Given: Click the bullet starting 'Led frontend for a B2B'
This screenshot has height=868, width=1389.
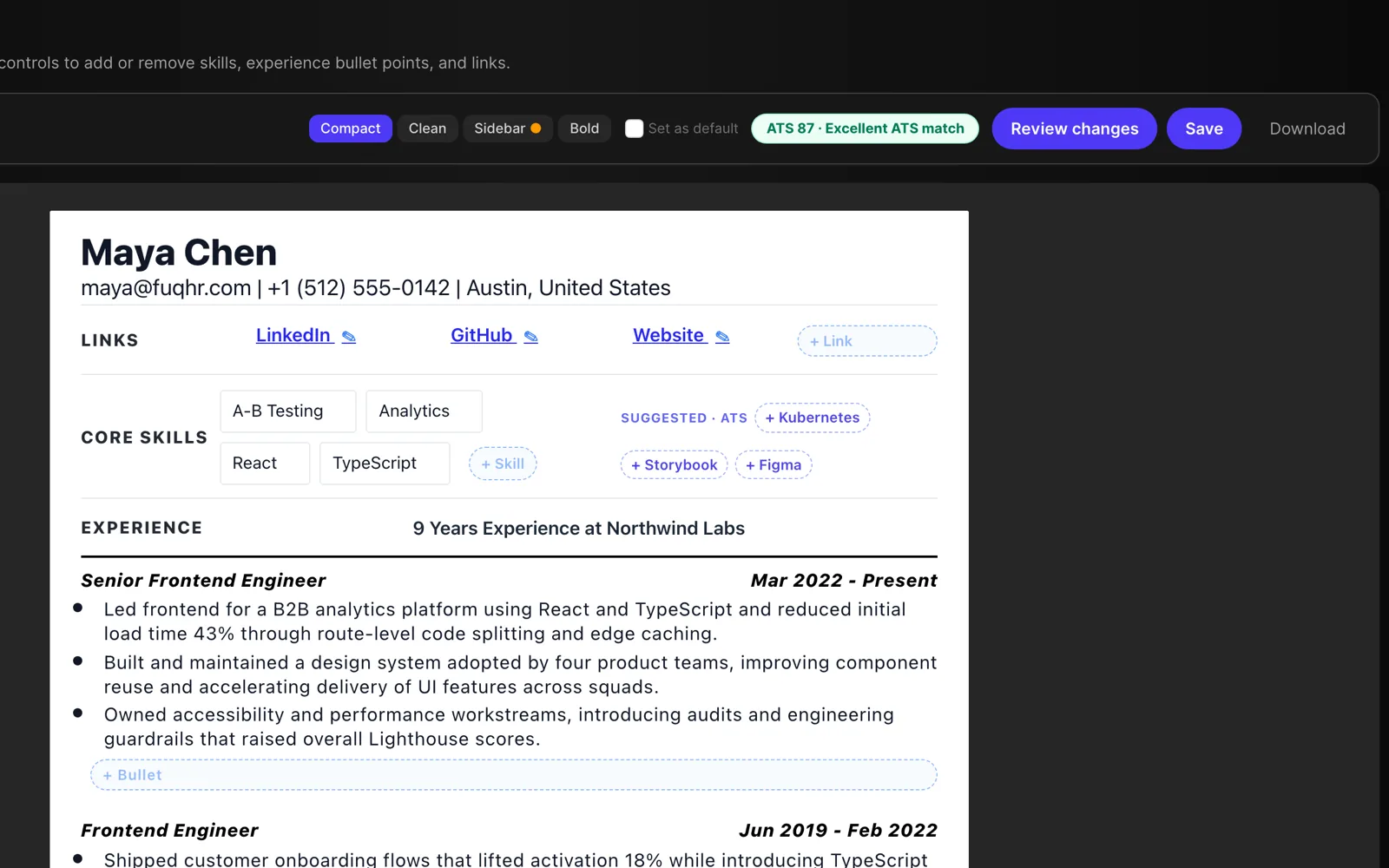Looking at the screenshot, I should [504, 621].
